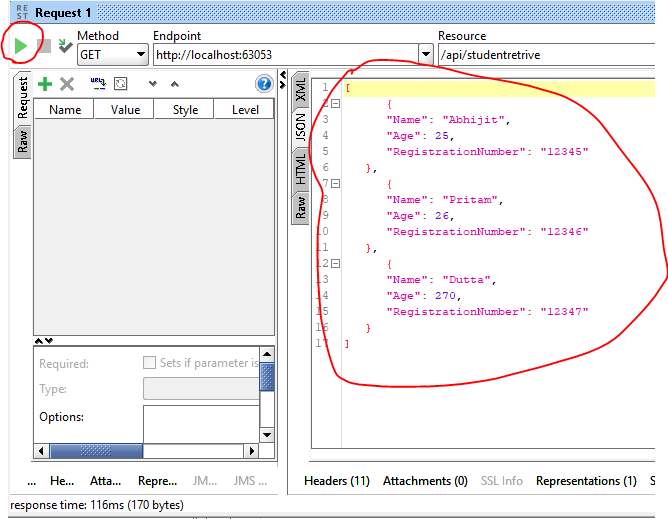668x519 pixels.
Task: Stop the running request with square button
Action: click(44, 46)
